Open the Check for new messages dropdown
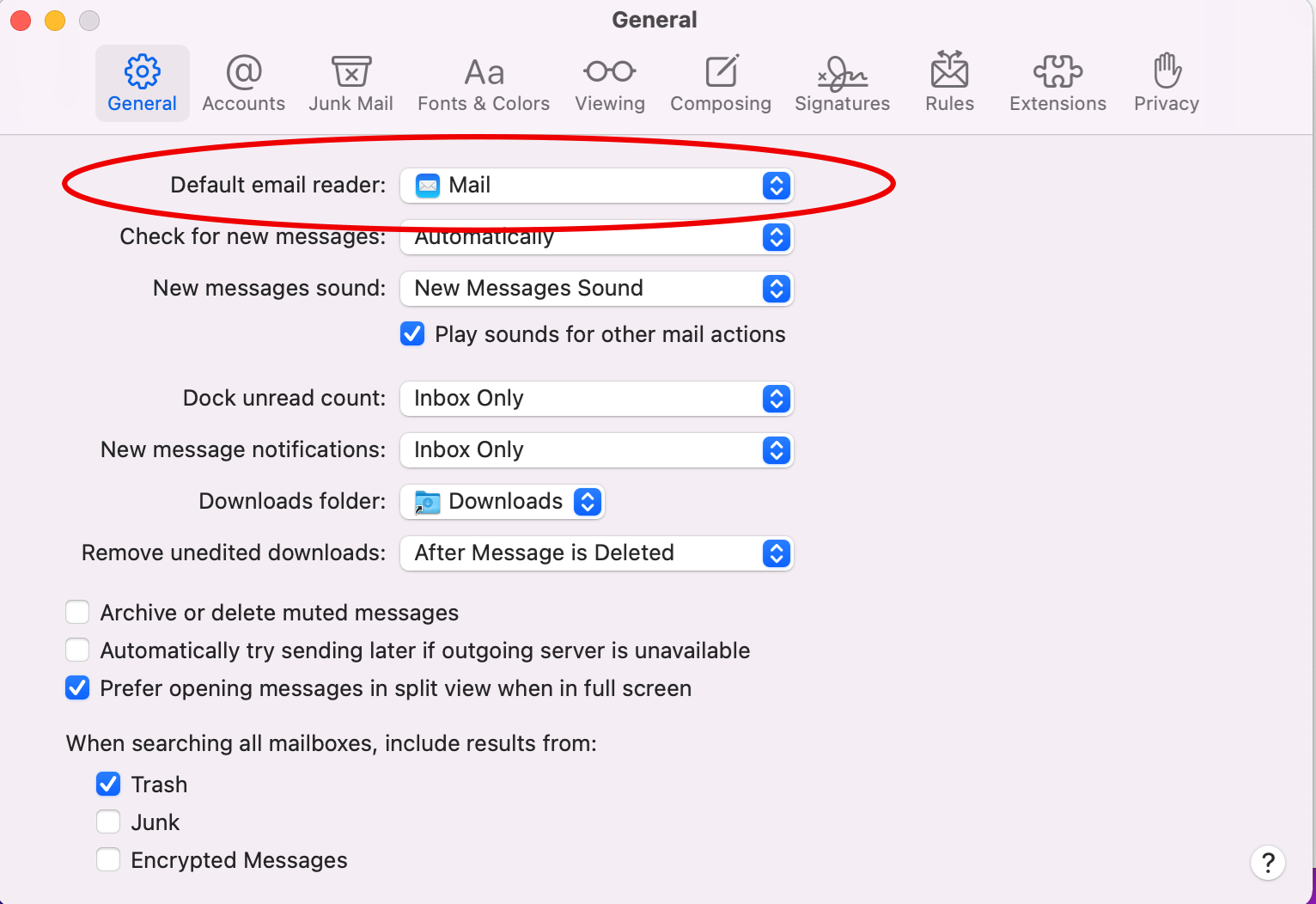 point(596,237)
